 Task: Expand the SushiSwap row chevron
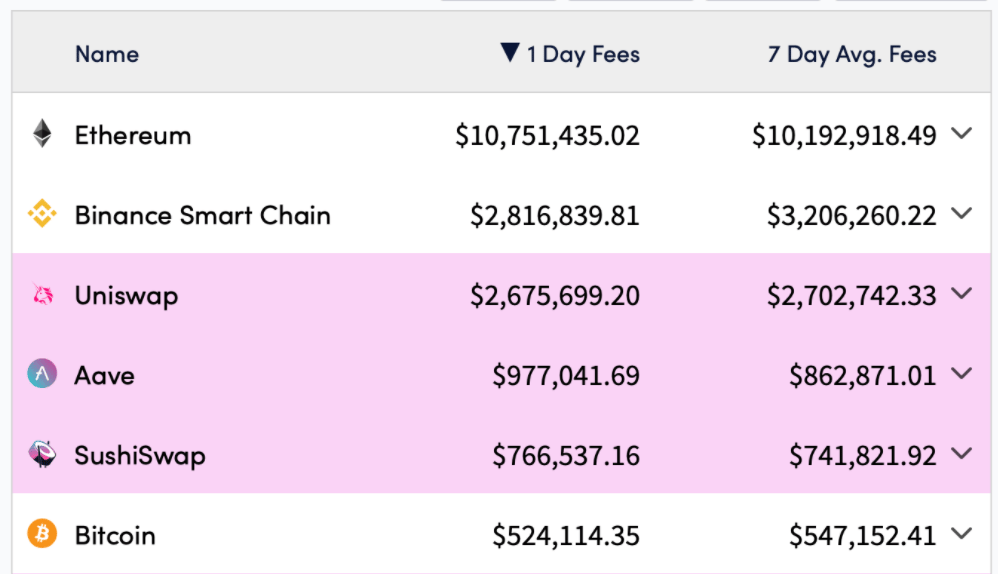[x=962, y=453]
